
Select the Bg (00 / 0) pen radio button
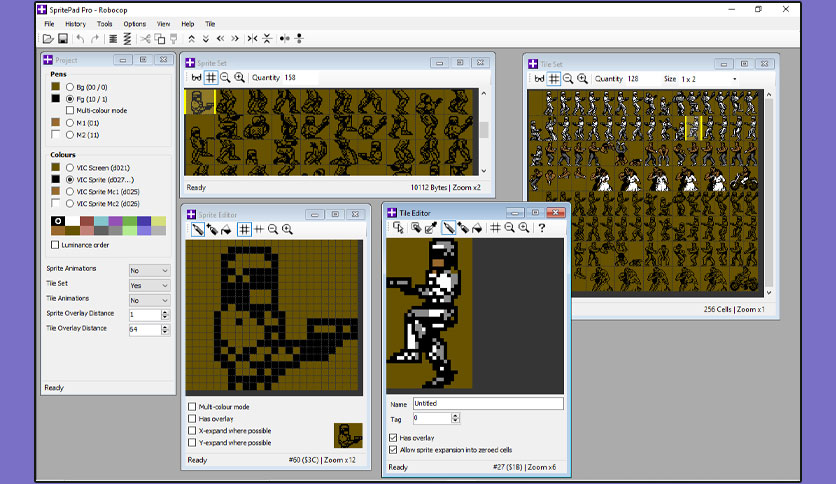(x=70, y=87)
